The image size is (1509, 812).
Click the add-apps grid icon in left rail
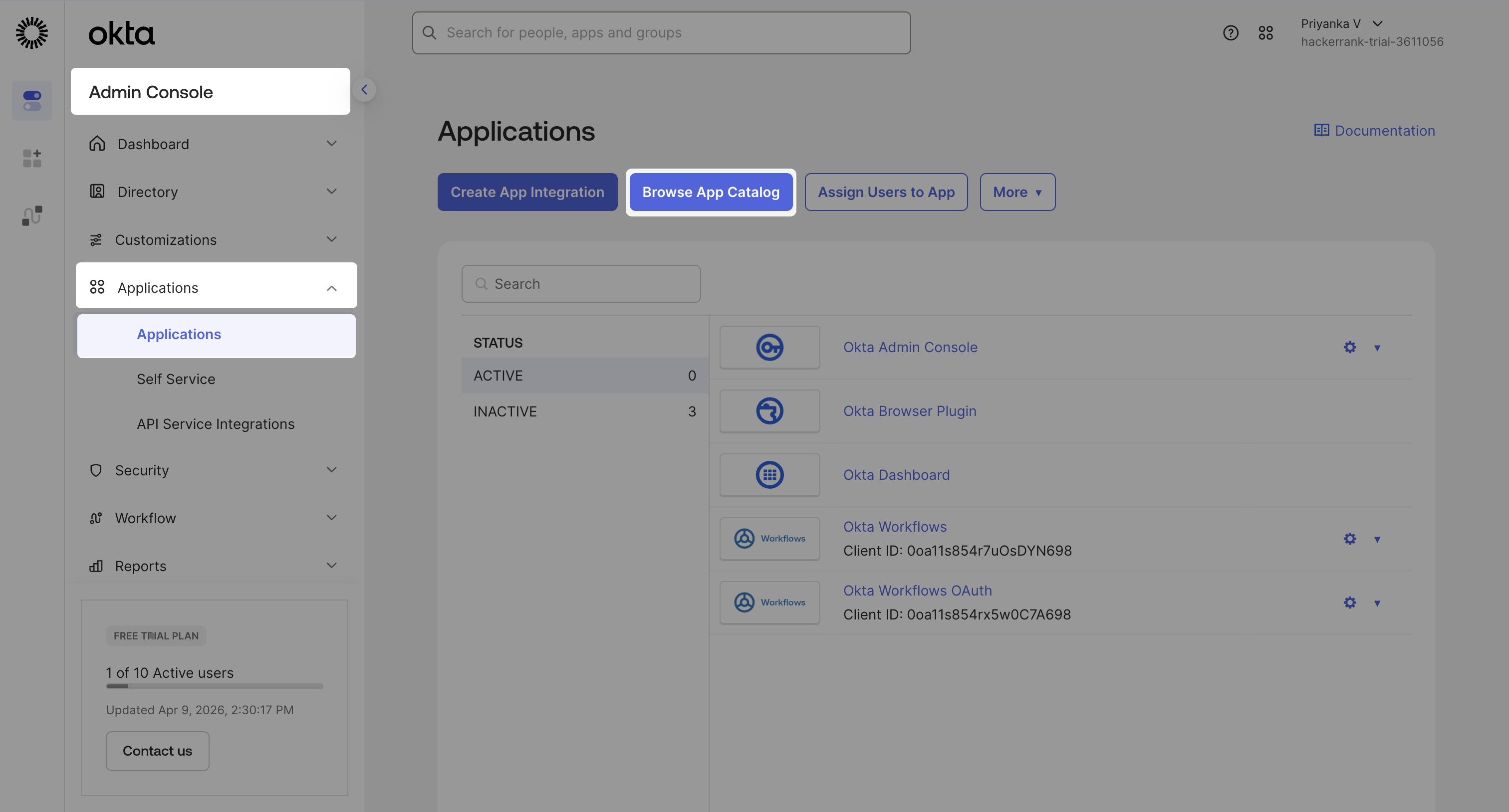click(31, 158)
